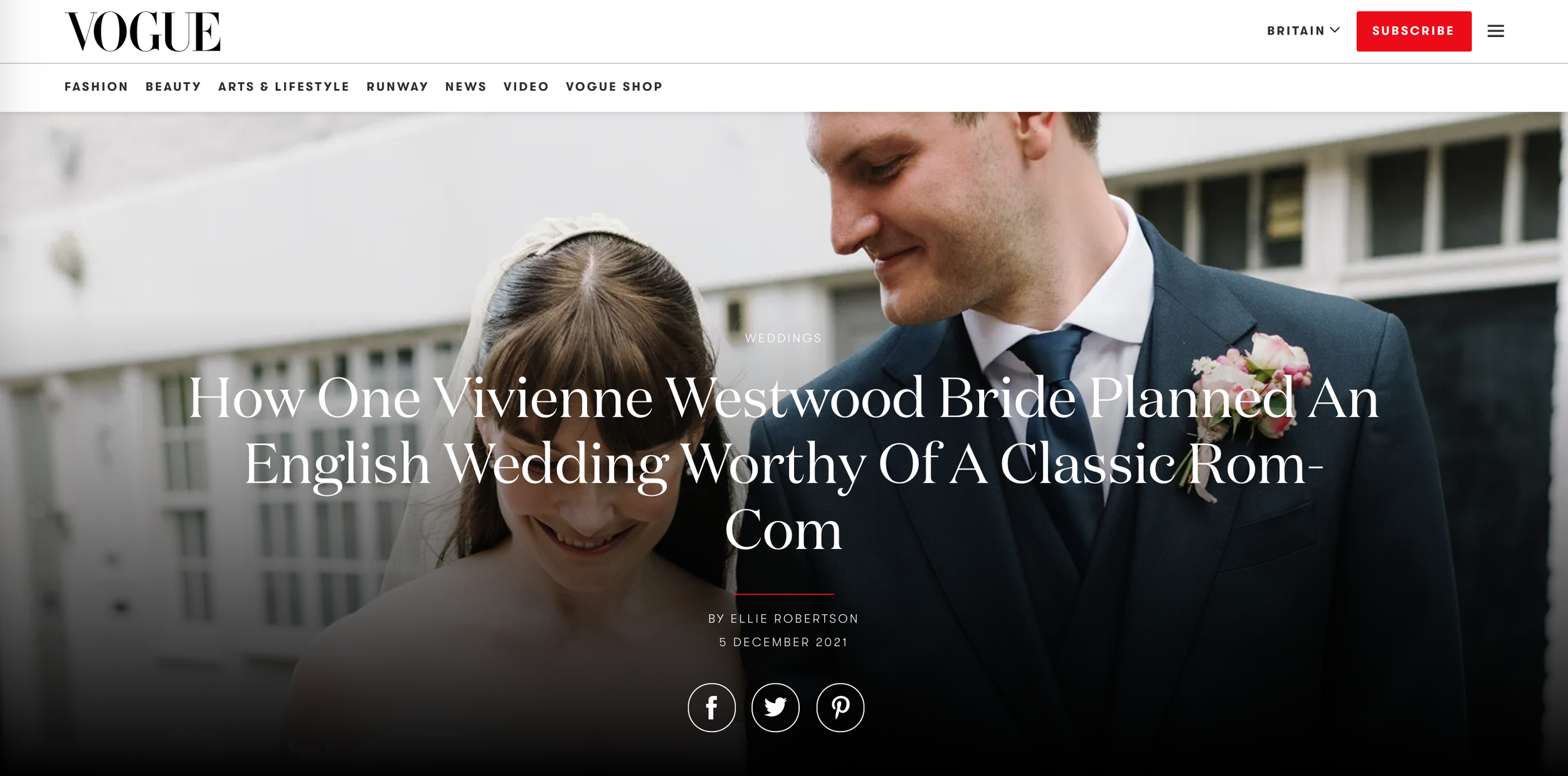Open the Video section
This screenshot has height=776, width=1568.
(x=526, y=87)
